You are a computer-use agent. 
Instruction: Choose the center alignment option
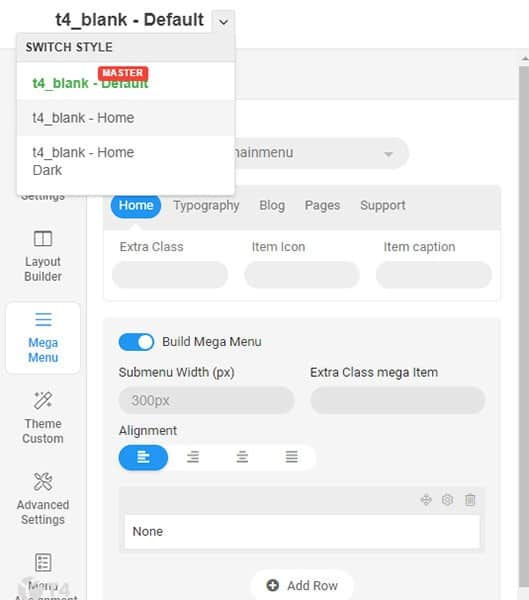(242, 457)
